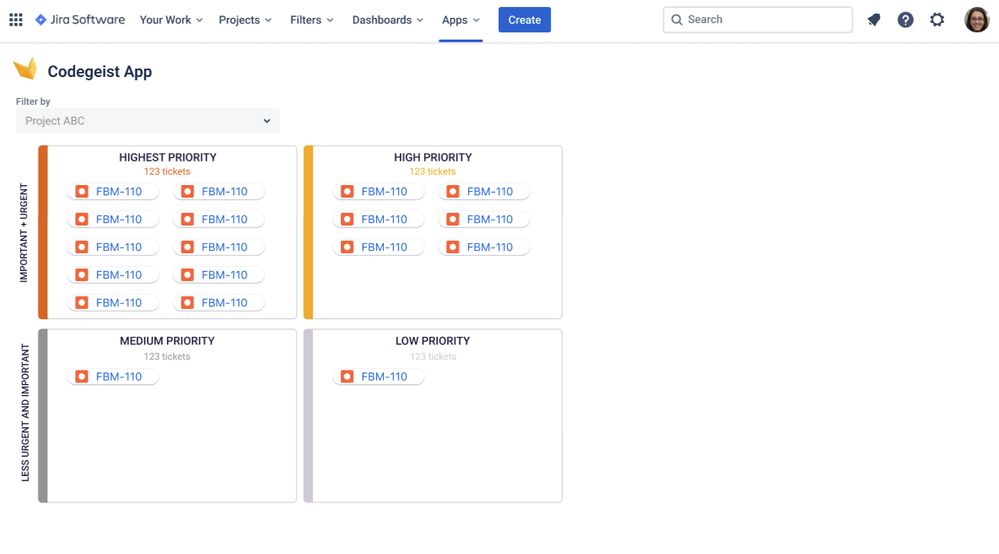Viewport: 999px width, 554px height.
Task: Open the FBM-110 ticket under Low Priority
Action: point(378,377)
